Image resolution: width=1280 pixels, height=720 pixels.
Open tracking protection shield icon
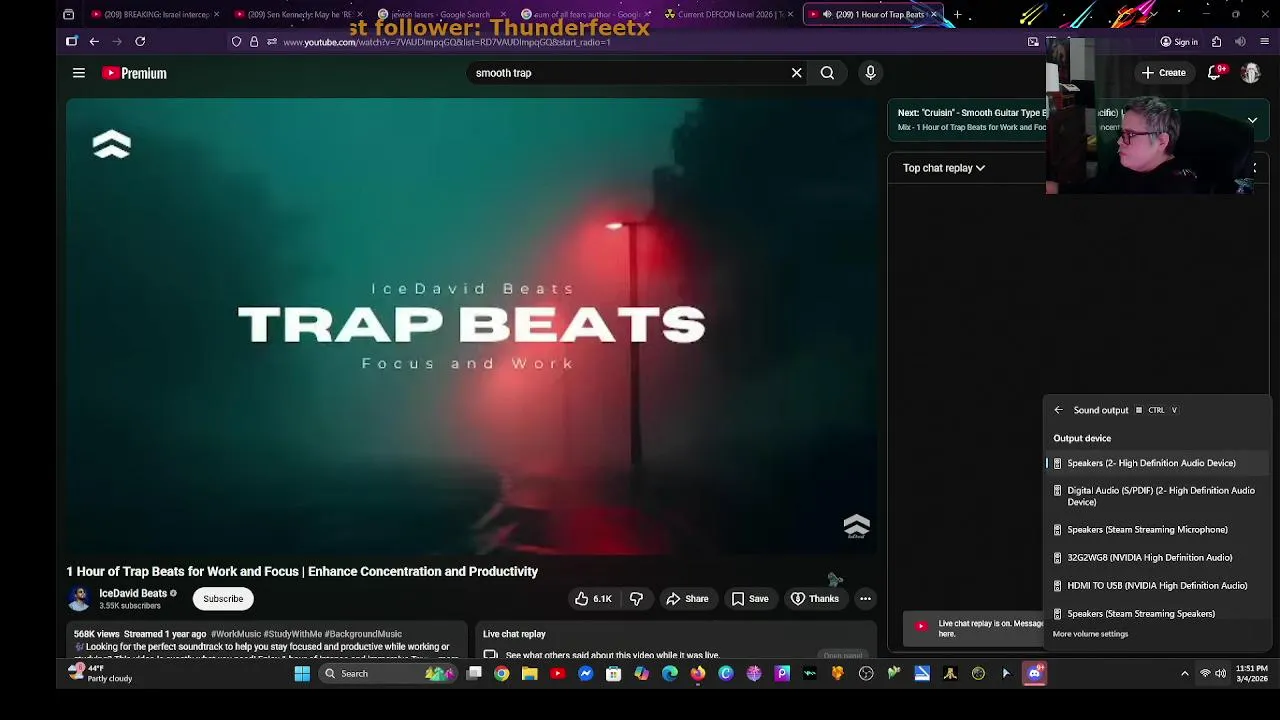(x=236, y=42)
